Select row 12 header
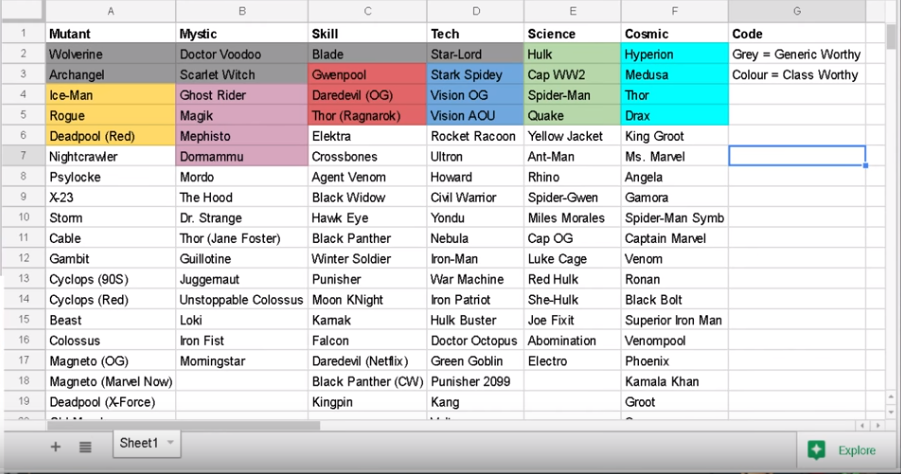The height and width of the screenshot is (474, 901). click(x=24, y=259)
